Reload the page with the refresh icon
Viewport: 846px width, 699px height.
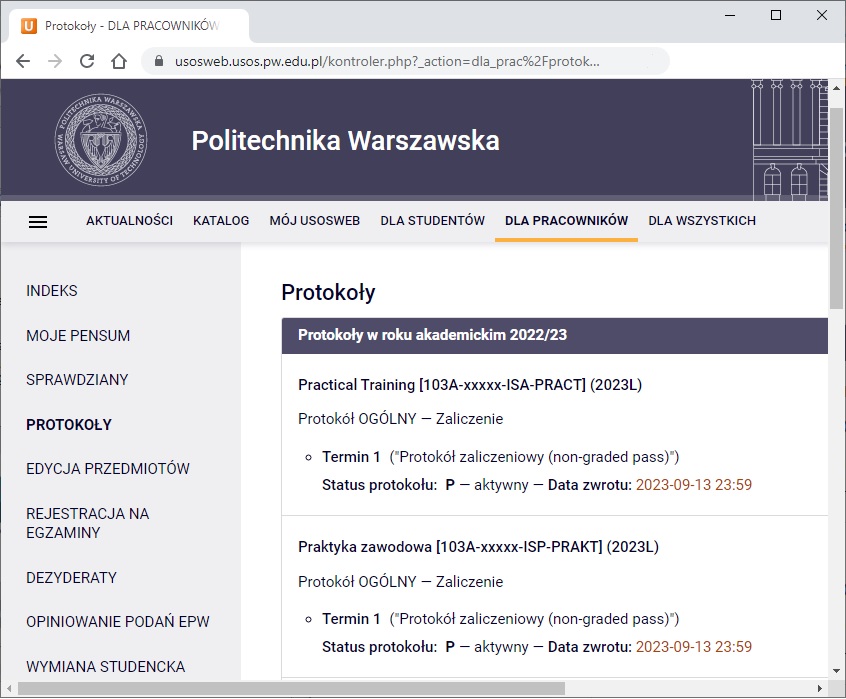coord(87,61)
